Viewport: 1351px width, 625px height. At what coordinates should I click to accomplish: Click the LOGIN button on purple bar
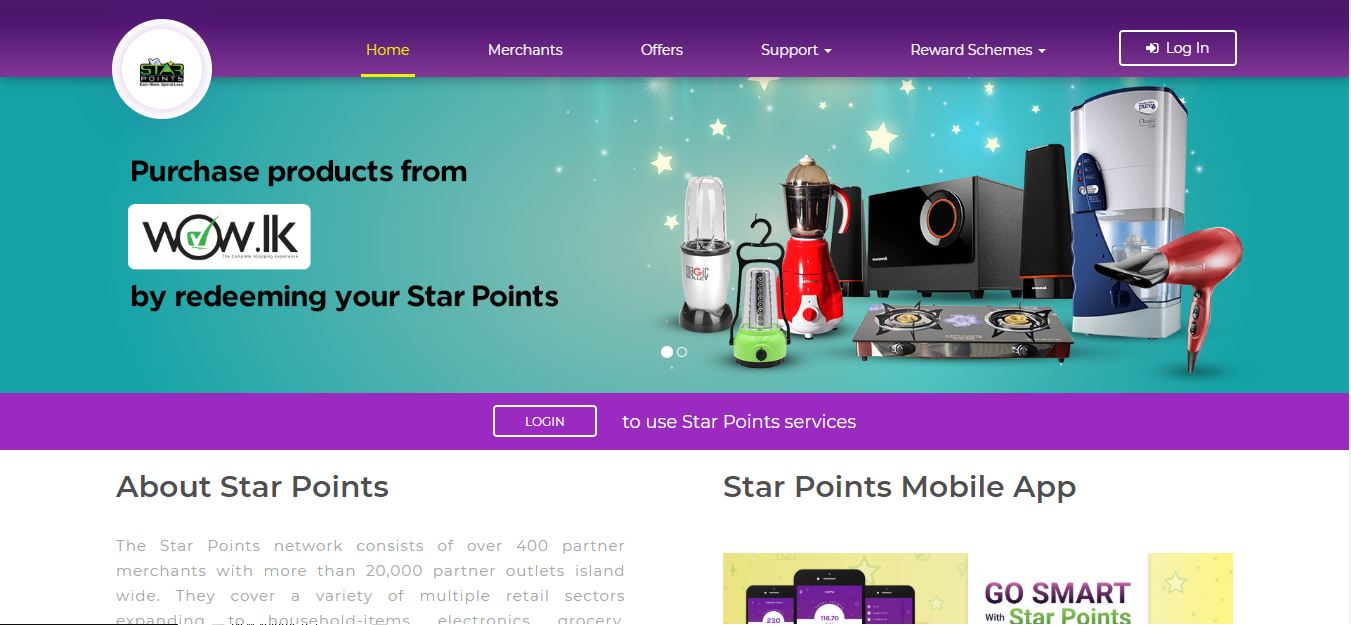[545, 421]
